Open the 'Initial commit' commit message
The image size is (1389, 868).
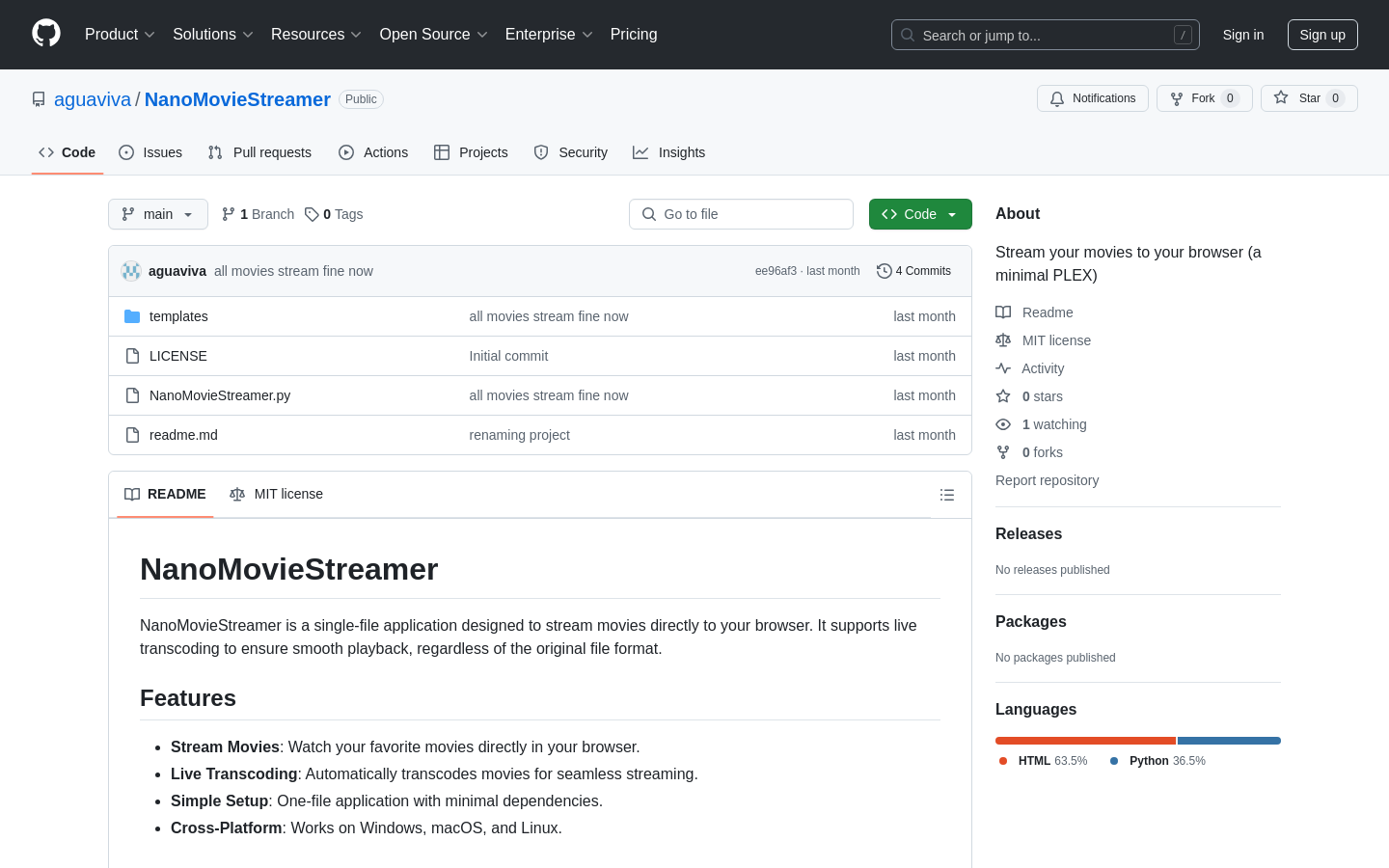(x=508, y=356)
